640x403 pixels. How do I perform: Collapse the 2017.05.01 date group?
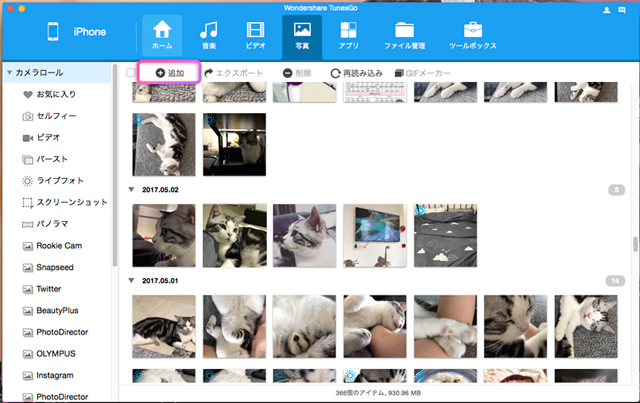131,281
